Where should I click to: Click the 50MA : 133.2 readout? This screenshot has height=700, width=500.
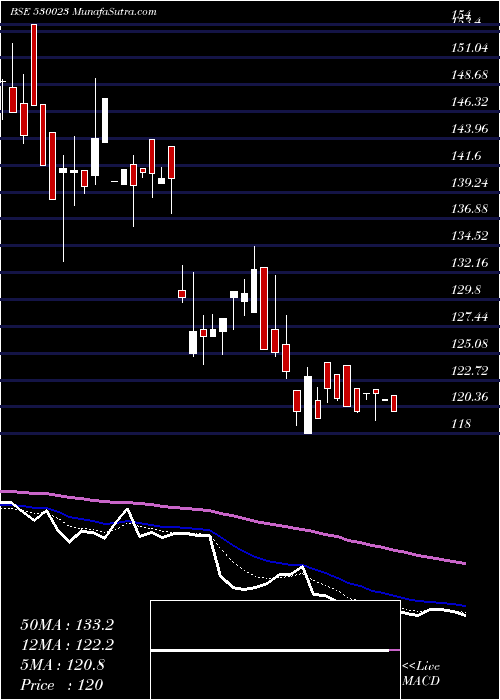(x=67, y=625)
